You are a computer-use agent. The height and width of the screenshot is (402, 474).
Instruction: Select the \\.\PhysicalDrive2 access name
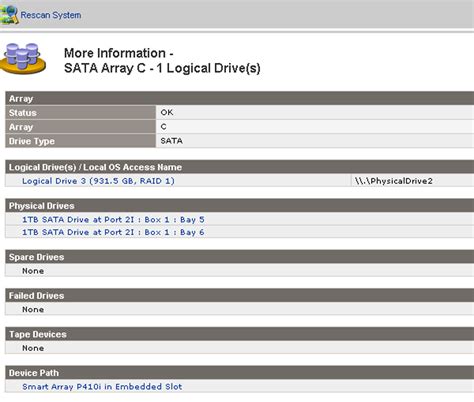click(394, 181)
